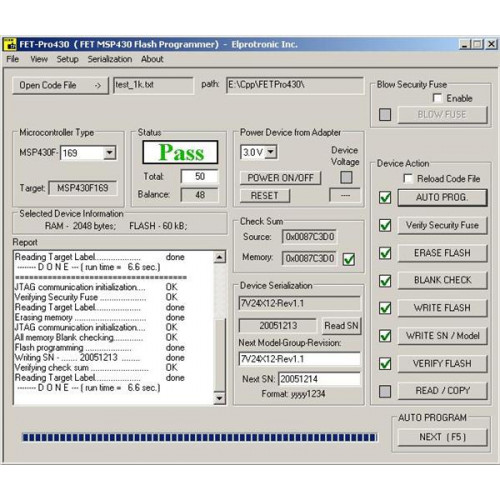This screenshot has width=500, height=500.
Task: Click the POWER ON/OFF button
Action: tap(280, 178)
